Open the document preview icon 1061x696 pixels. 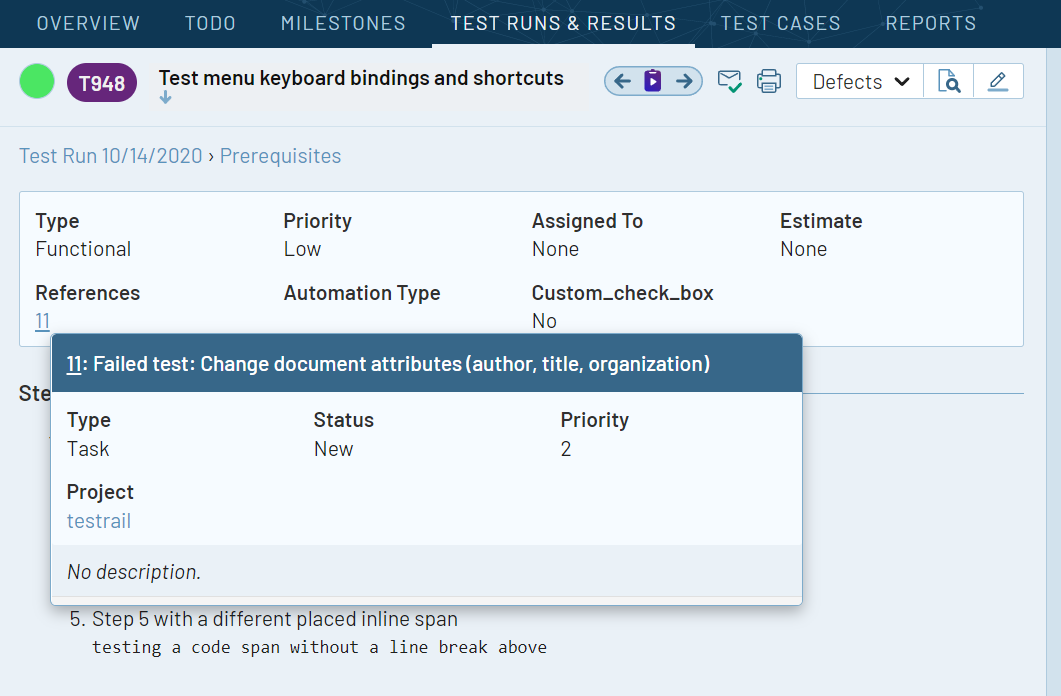[x=948, y=81]
